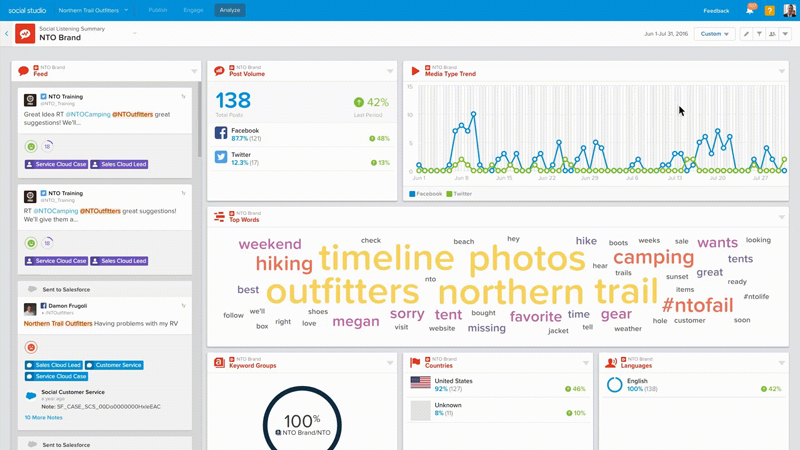This screenshot has width=800, height=450.
Task: Open the Custom date range dropdown
Action: click(x=714, y=34)
